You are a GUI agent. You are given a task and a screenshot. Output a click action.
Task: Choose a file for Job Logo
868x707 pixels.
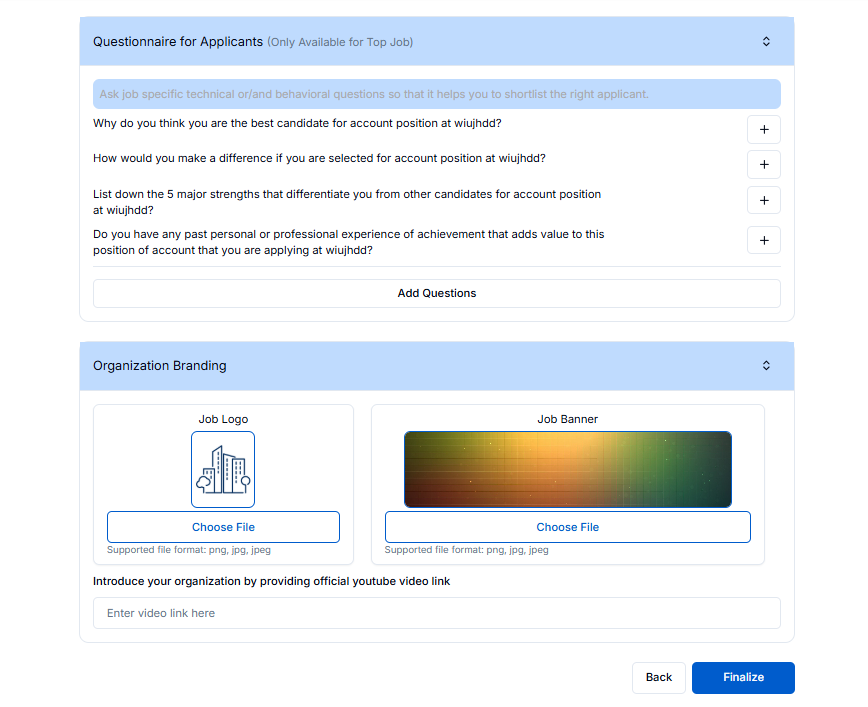pyautogui.click(x=223, y=527)
